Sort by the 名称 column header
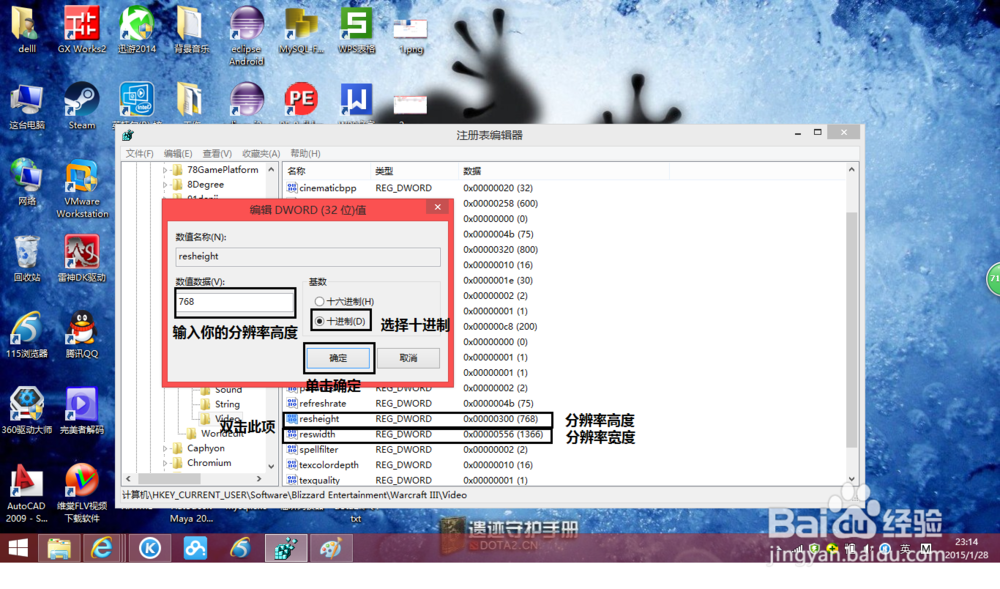This screenshot has height=589, width=1000. click(x=327, y=171)
